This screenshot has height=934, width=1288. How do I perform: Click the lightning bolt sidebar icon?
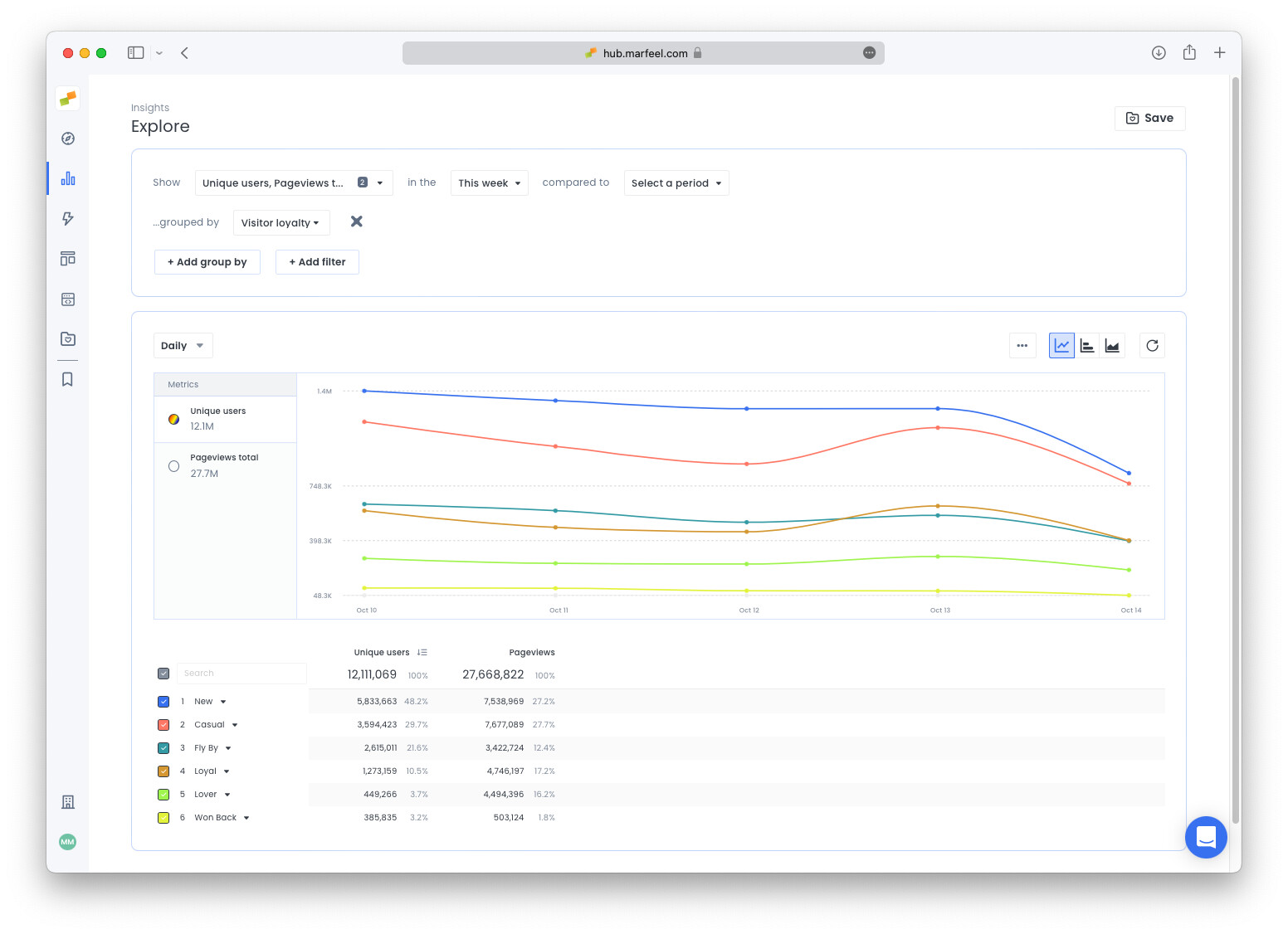click(x=68, y=219)
